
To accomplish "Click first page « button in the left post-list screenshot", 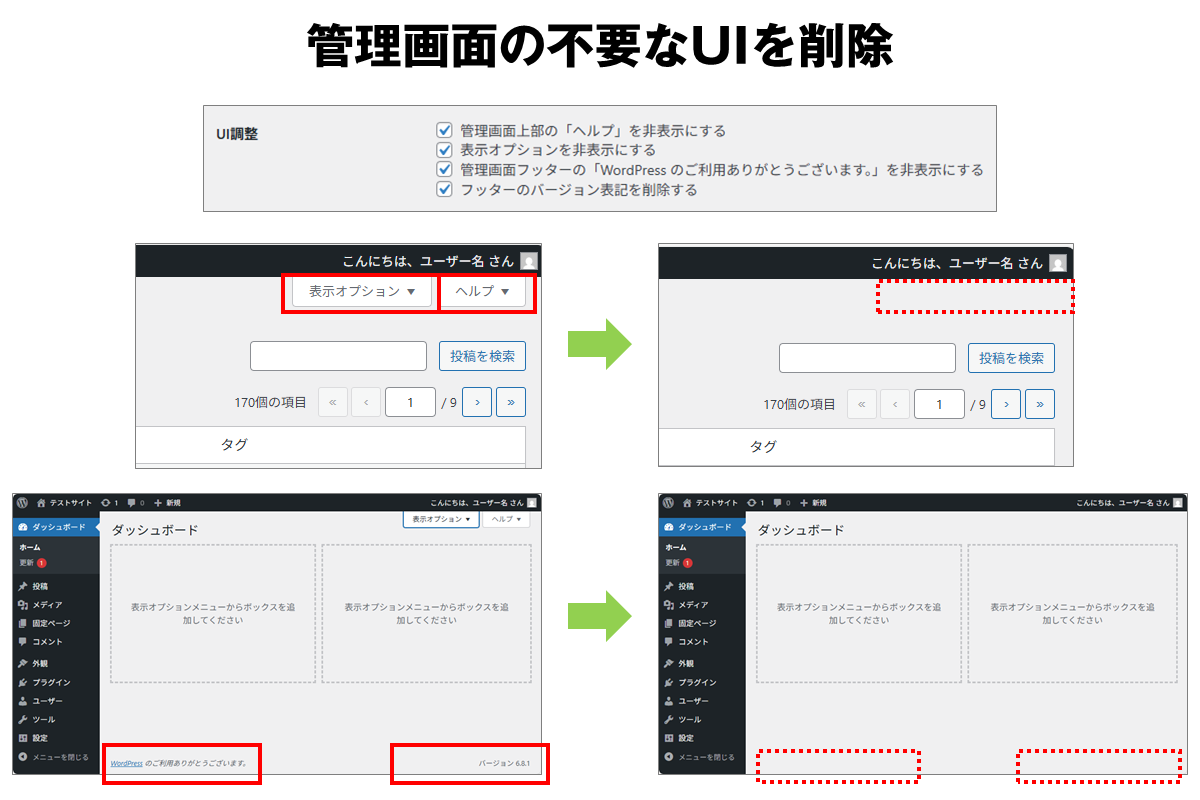I will 332,403.
